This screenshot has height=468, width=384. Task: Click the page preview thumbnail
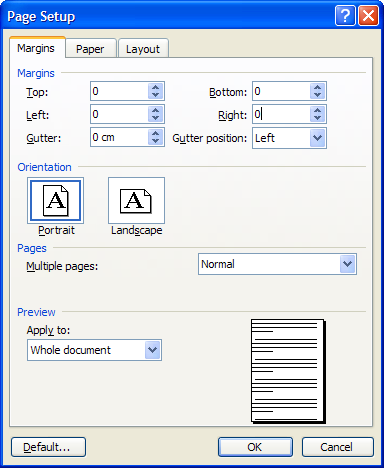point(288,371)
